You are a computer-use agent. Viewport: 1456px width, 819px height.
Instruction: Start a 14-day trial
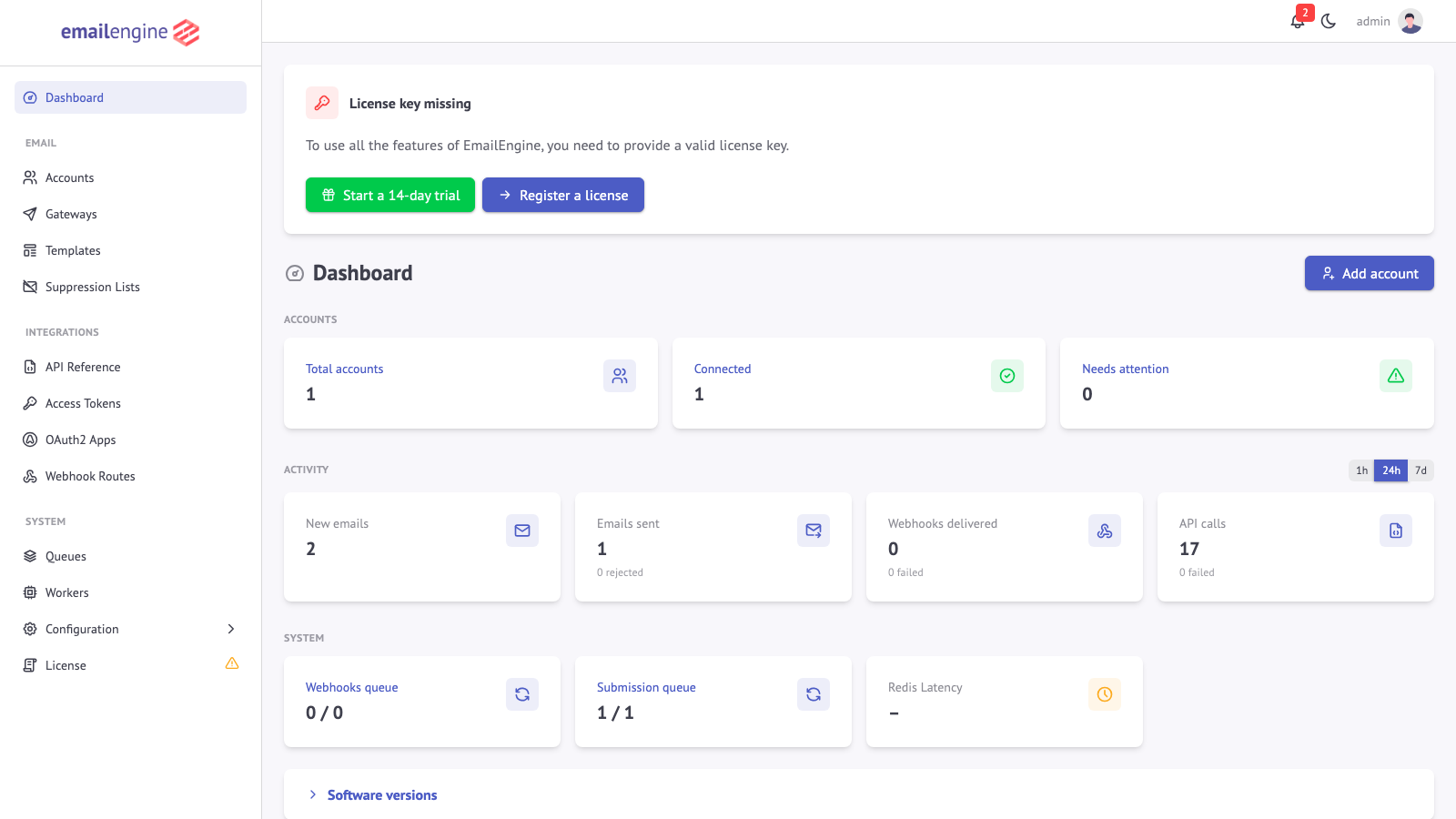[x=390, y=195]
